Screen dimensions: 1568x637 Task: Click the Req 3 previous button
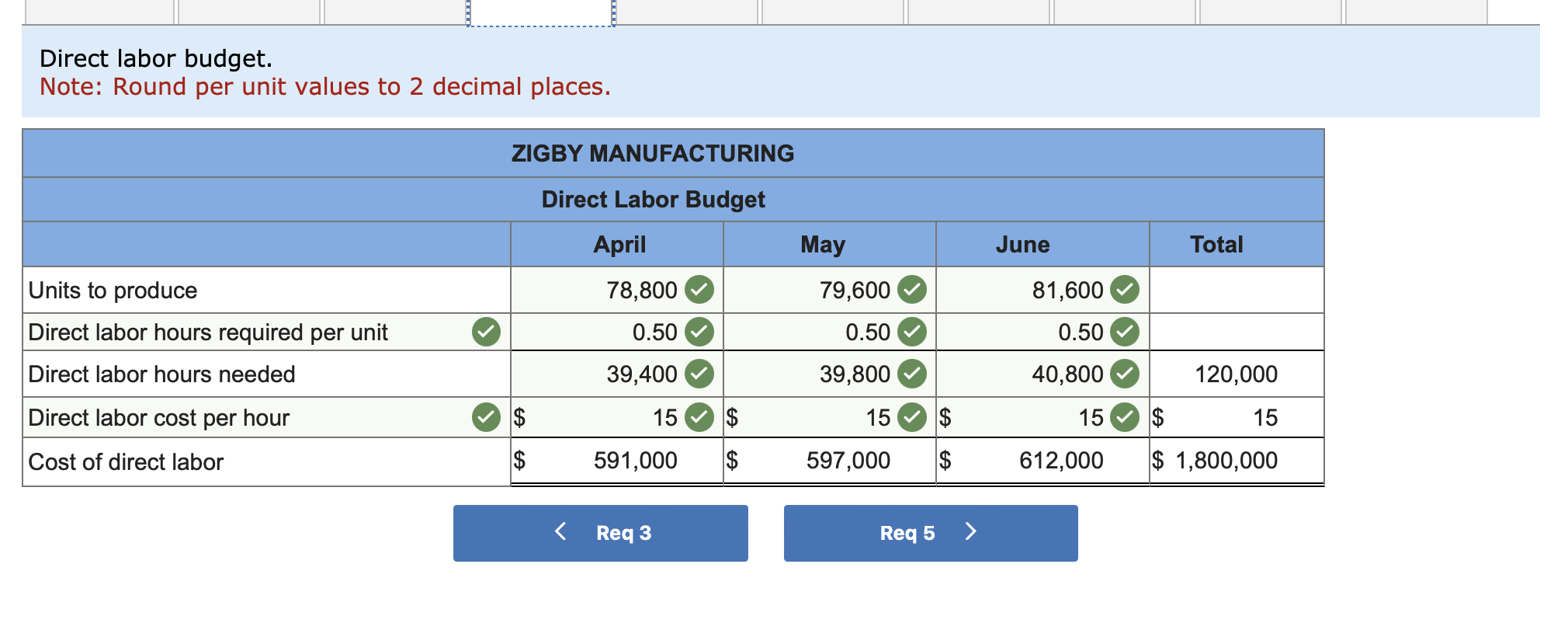600,533
